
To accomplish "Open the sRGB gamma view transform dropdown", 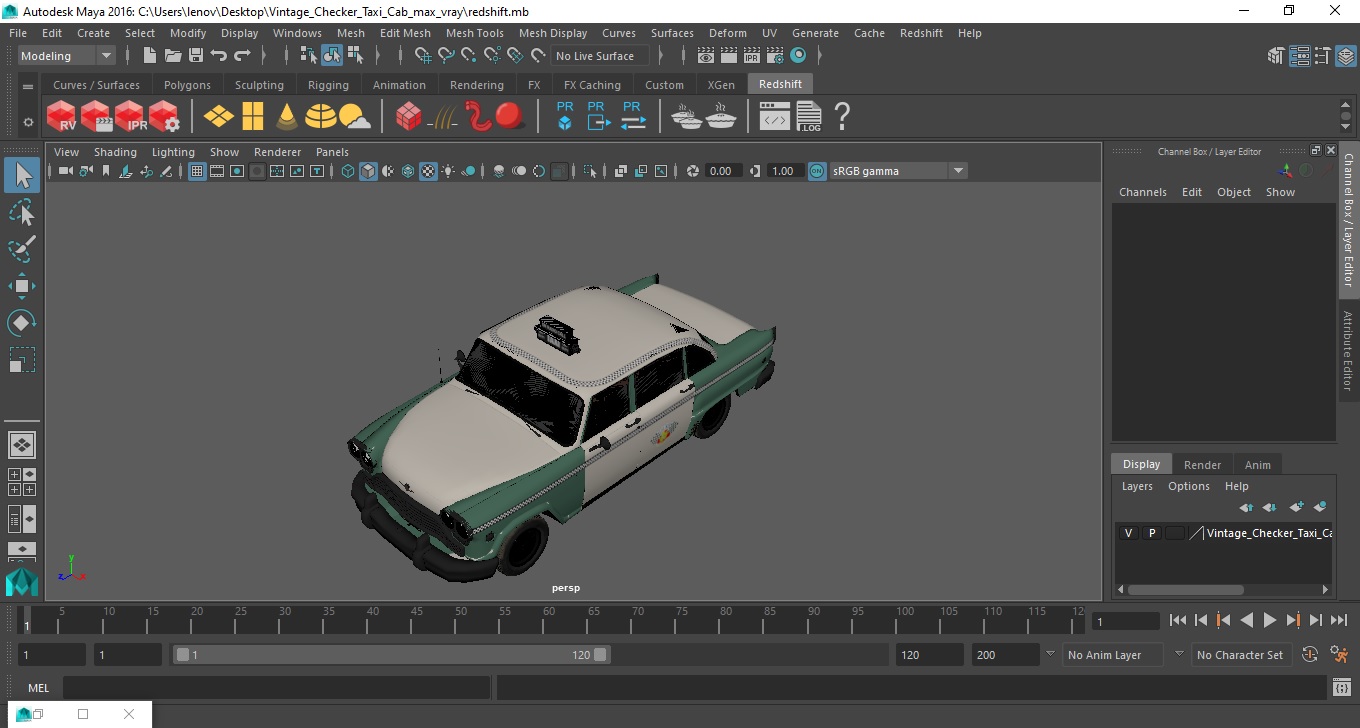I will (x=898, y=171).
